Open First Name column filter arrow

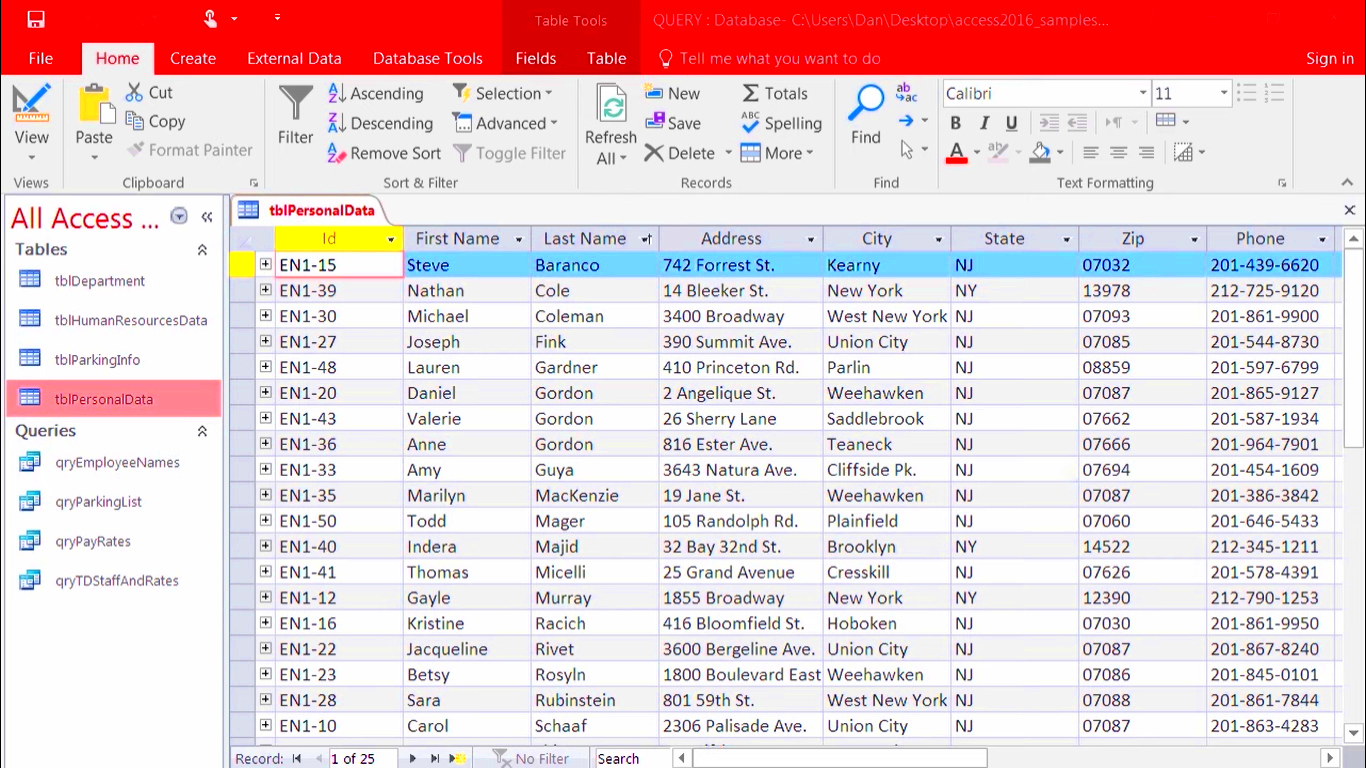coord(518,239)
